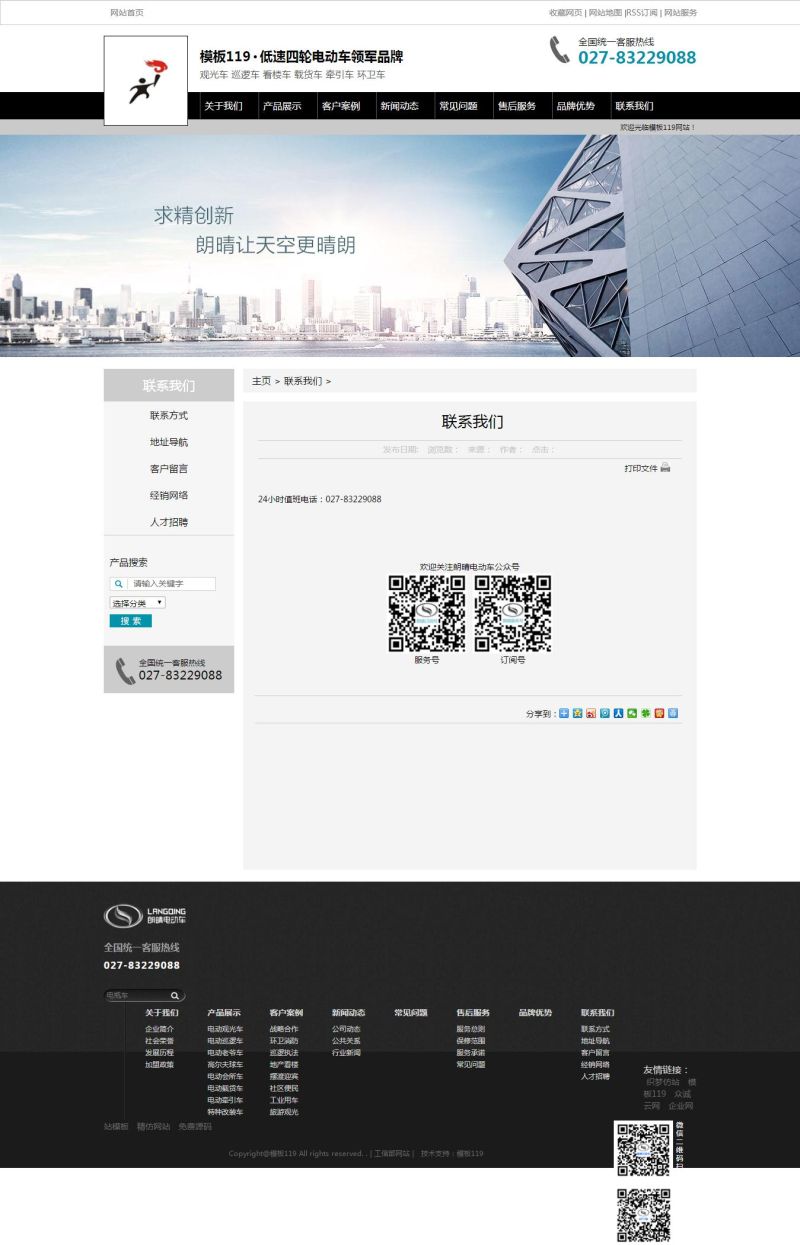Viewport: 800px width, 1245px height.
Task: Click the Langqing logo in footer
Action: click(x=145, y=915)
